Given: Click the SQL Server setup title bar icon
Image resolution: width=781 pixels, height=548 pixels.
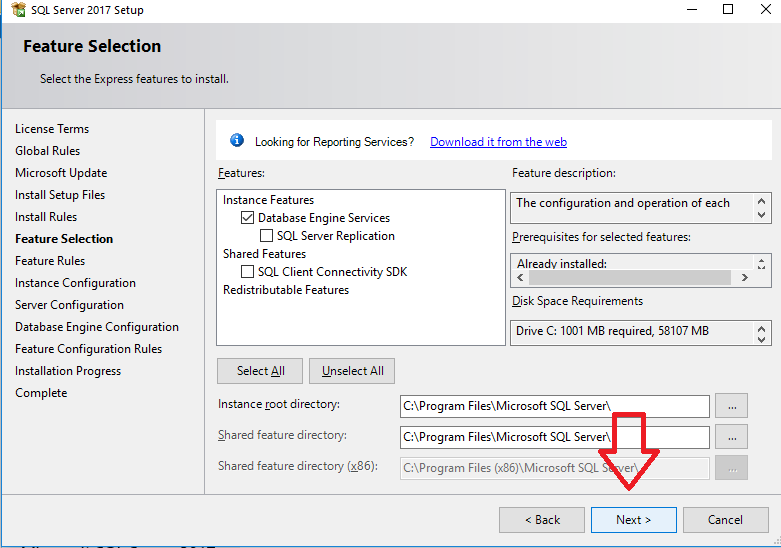Looking at the screenshot, I should 19,10.
